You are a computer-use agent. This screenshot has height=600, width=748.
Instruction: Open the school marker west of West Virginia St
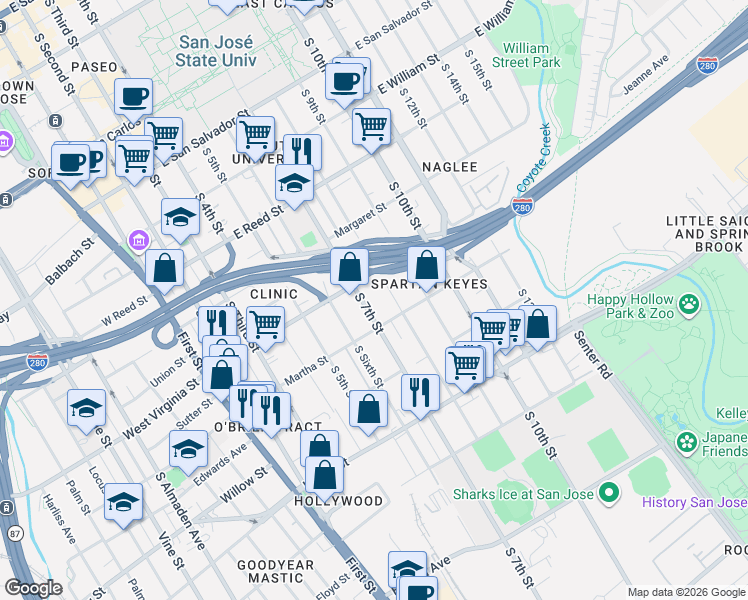coord(86,408)
